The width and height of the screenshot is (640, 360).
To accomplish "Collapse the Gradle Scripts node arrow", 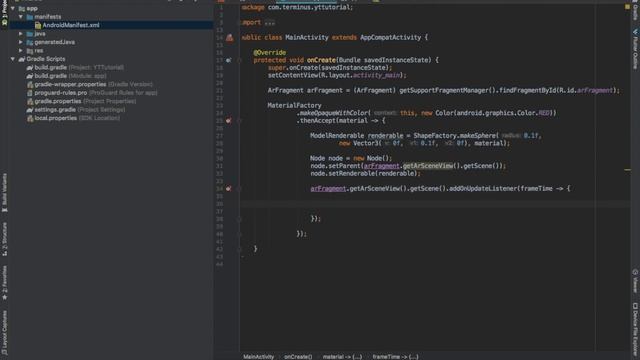I will (x=13, y=59).
